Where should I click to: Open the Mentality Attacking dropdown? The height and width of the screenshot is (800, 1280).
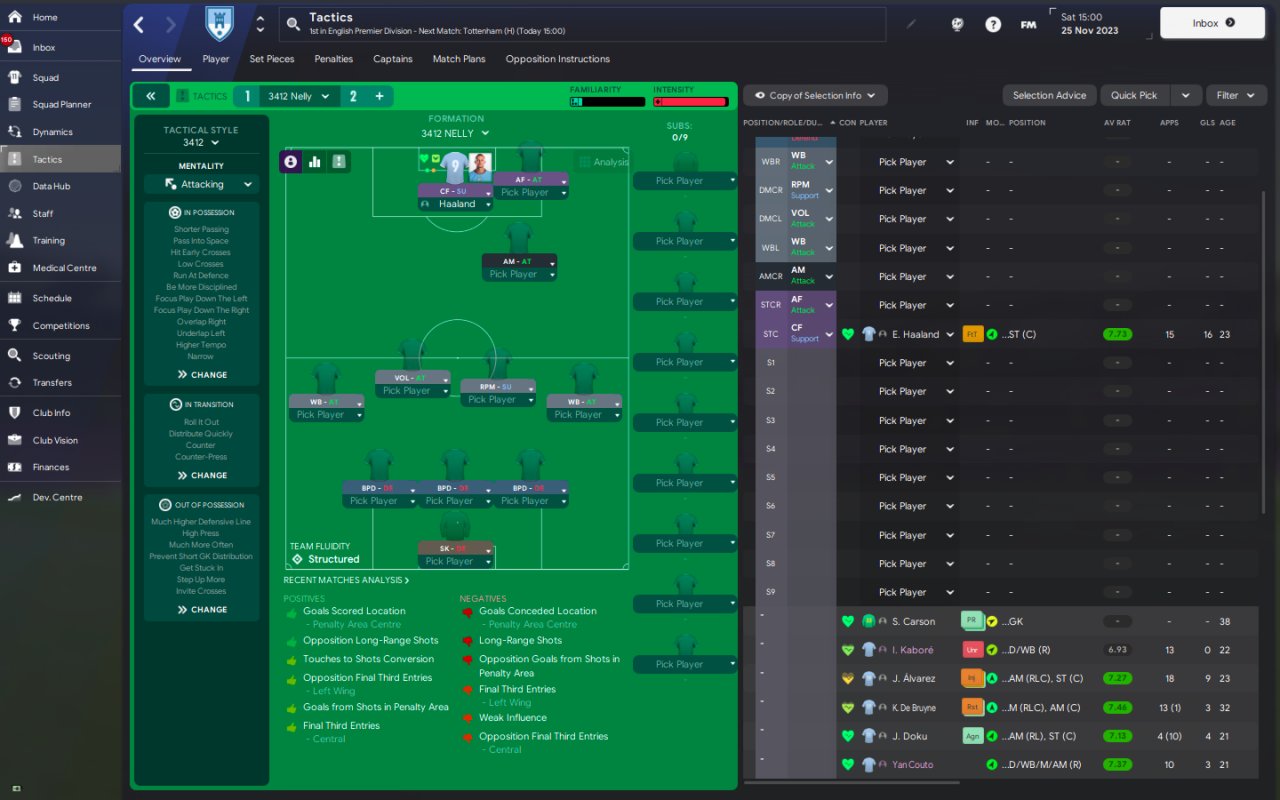coord(201,184)
